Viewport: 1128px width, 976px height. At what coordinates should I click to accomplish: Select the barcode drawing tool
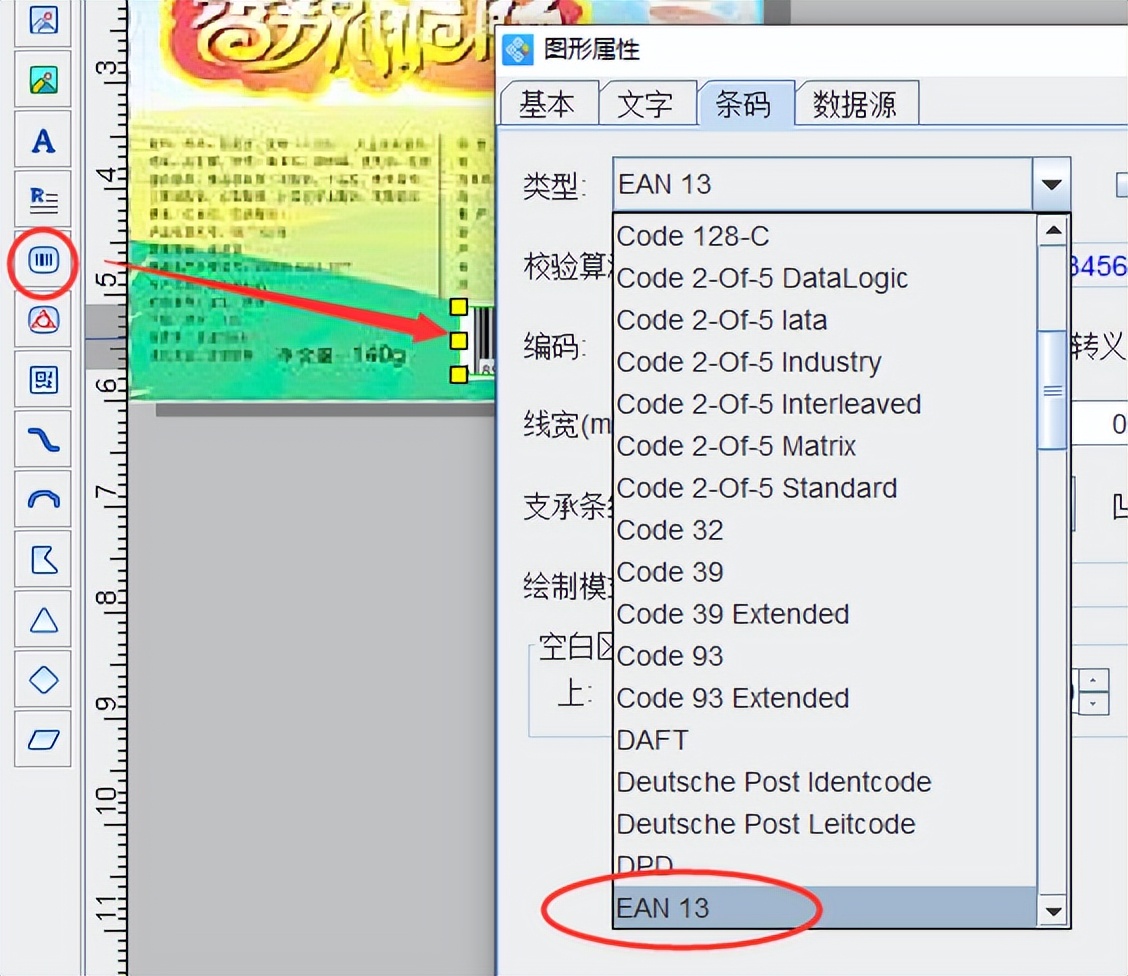[x=43, y=260]
